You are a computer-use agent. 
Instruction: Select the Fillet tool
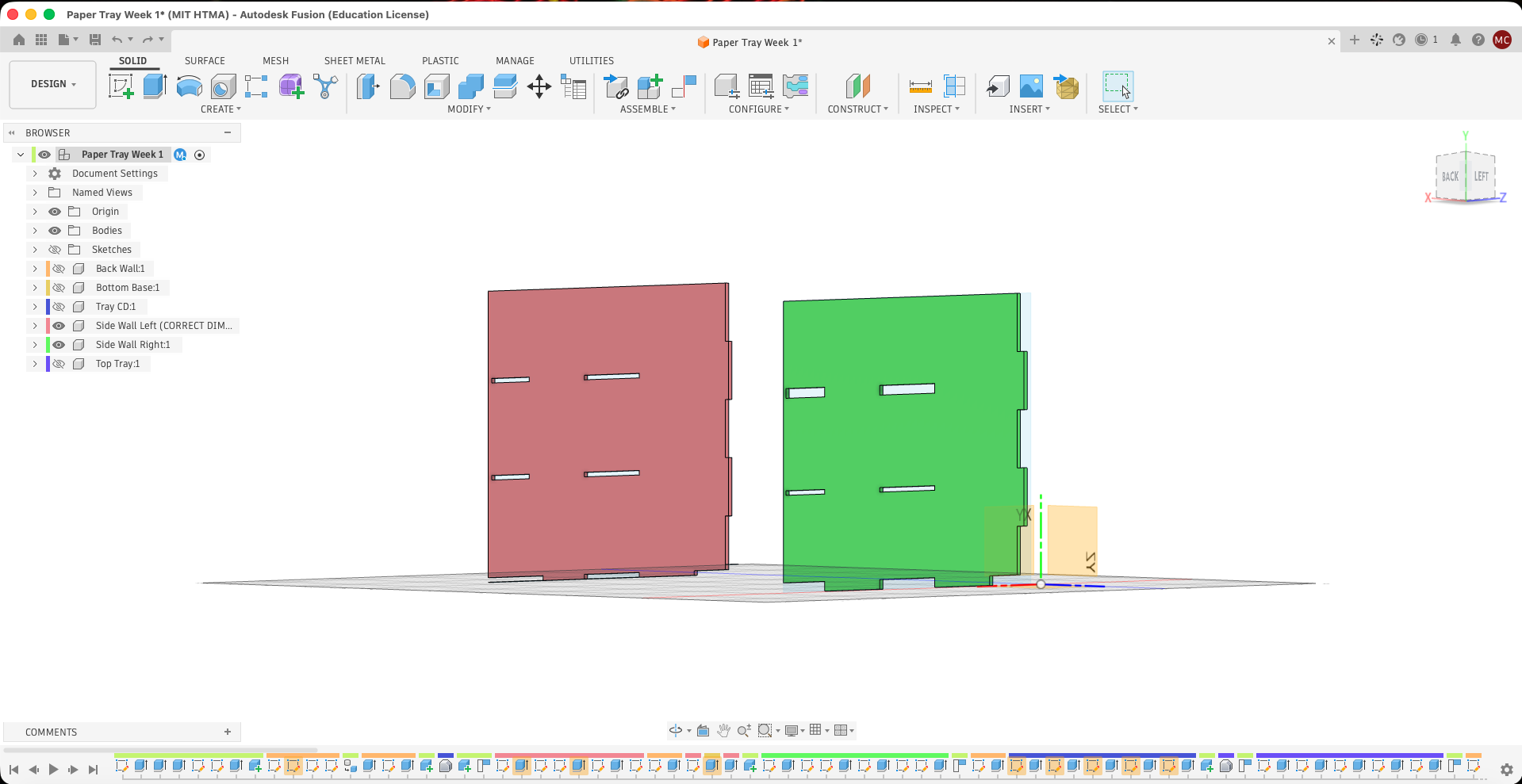[402, 86]
